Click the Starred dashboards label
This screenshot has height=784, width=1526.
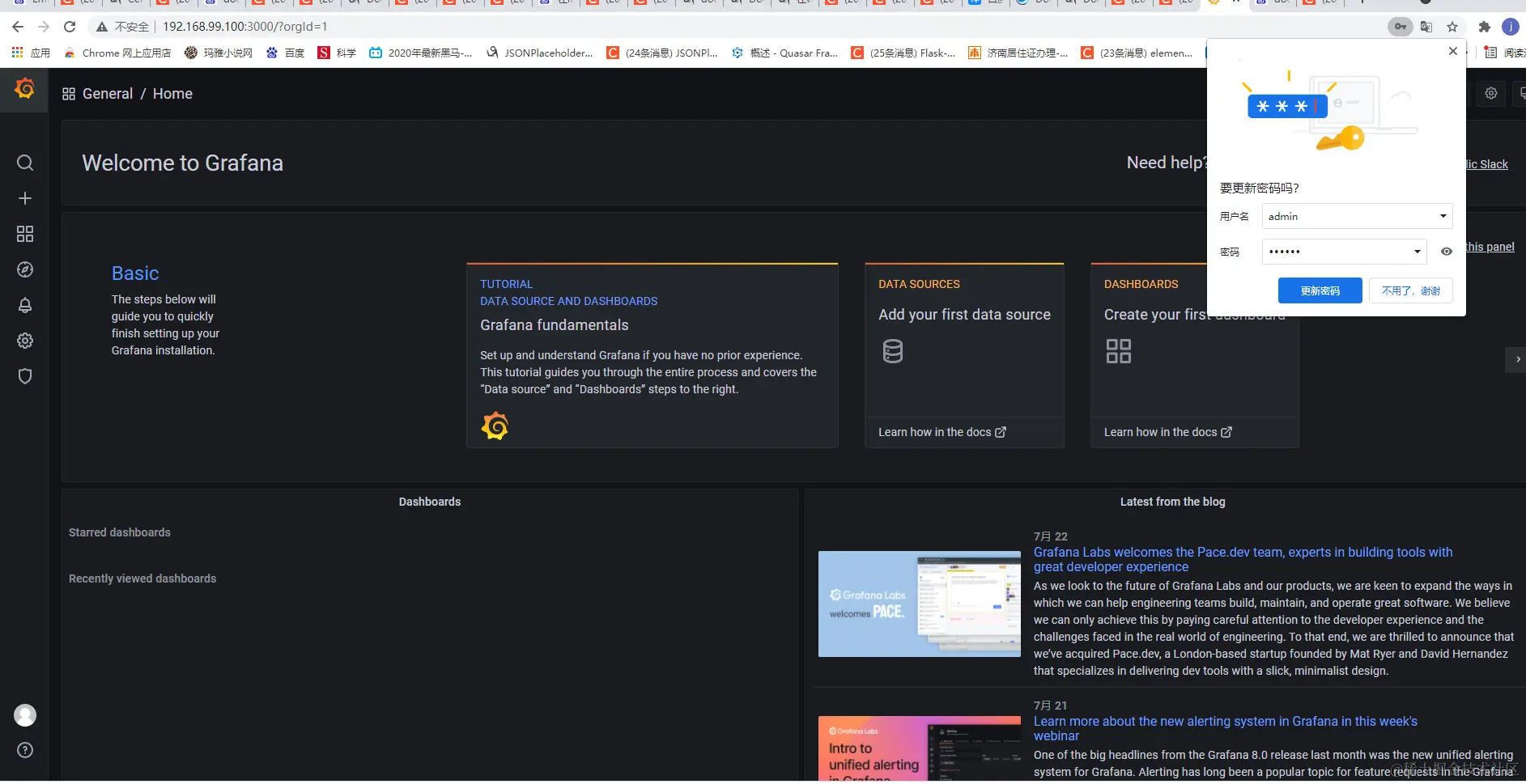[x=120, y=532]
